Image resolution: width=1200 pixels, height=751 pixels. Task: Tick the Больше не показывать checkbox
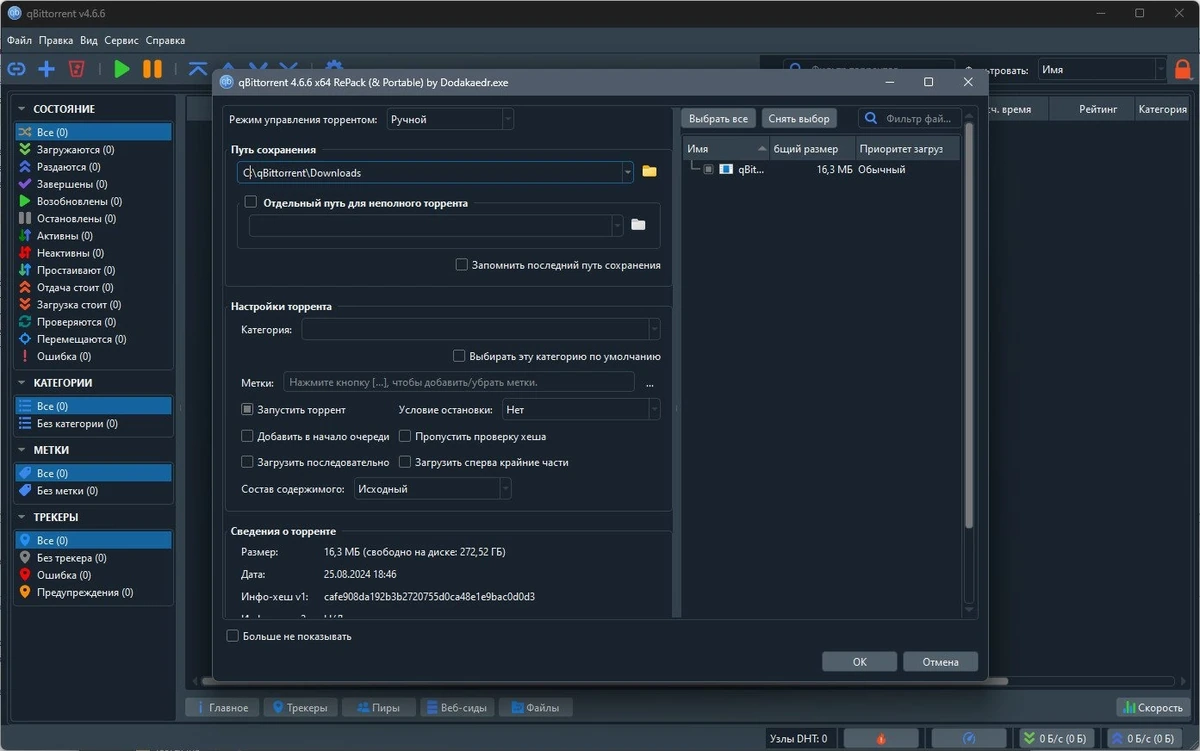point(233,636)
